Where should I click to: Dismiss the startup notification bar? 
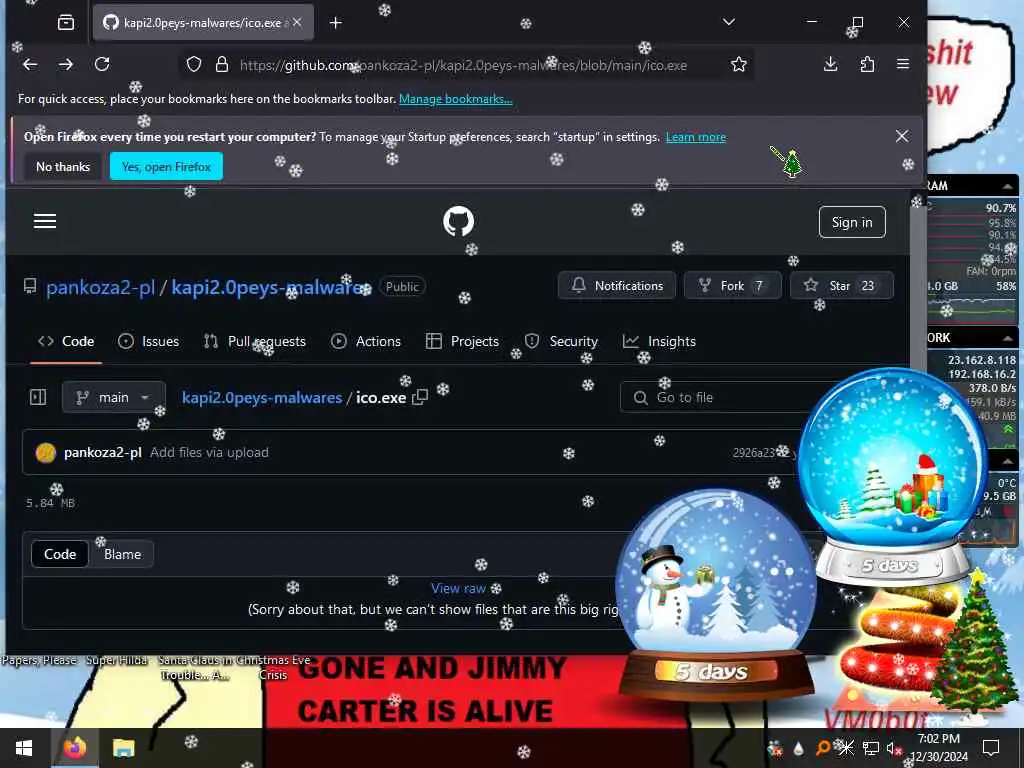[x=902, y=136]
